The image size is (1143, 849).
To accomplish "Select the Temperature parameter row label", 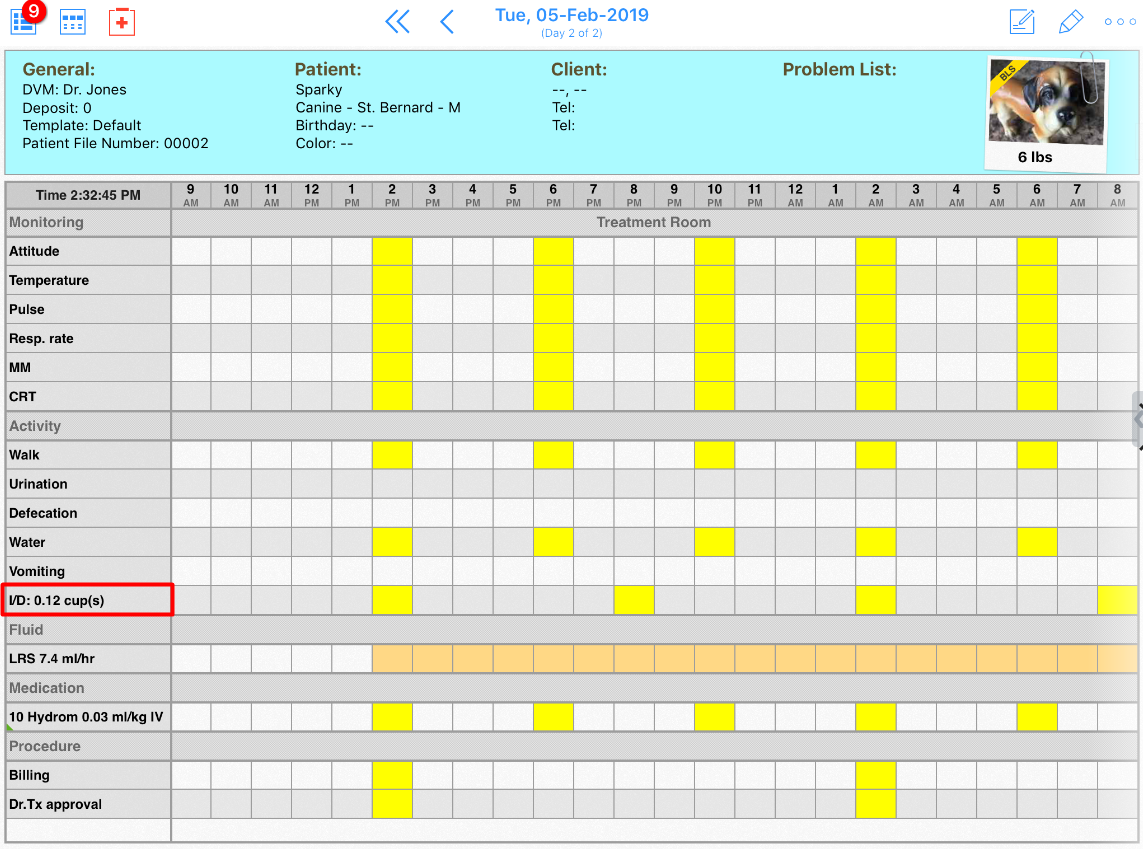I will 88,281.
